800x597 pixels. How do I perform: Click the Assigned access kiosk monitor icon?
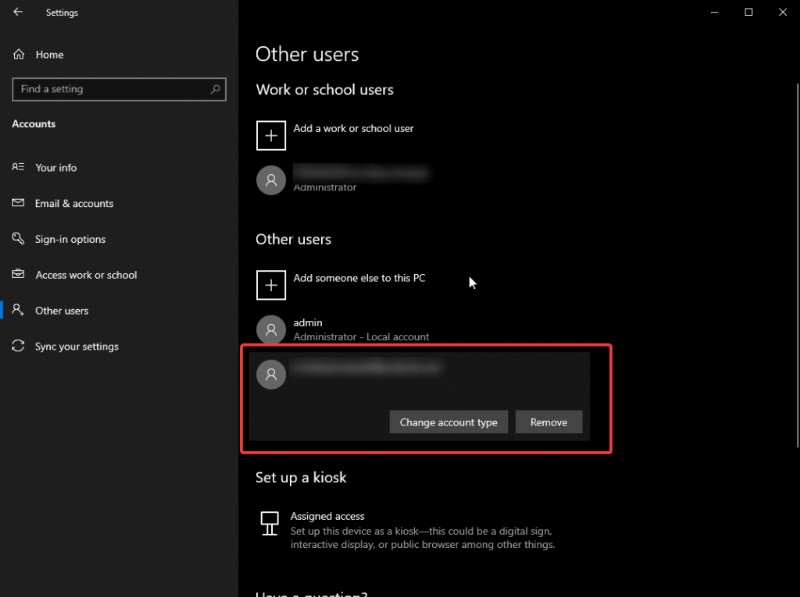pyautogui.click(x=270, y=522)
